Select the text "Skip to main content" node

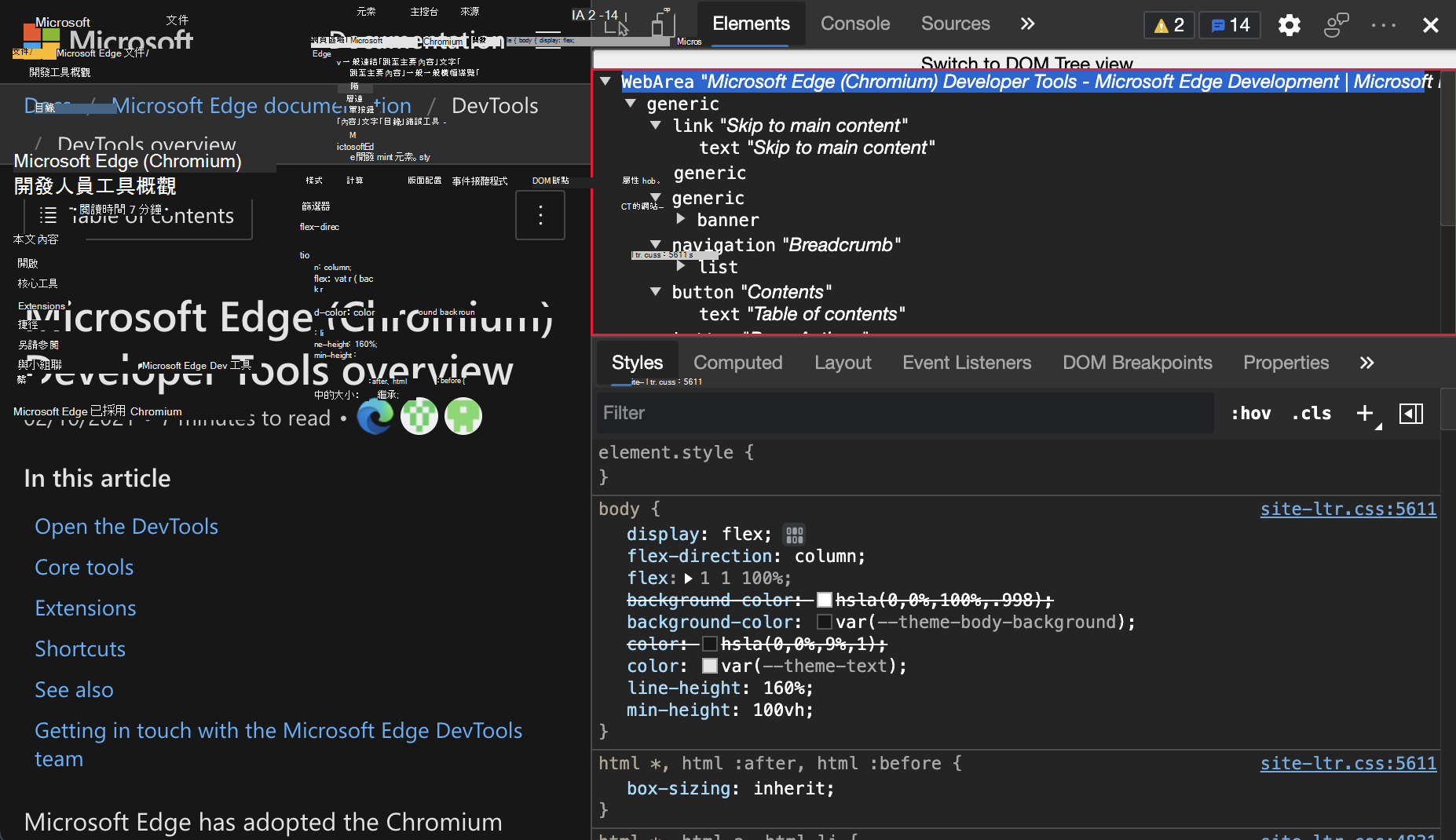(x=817, y=148)
